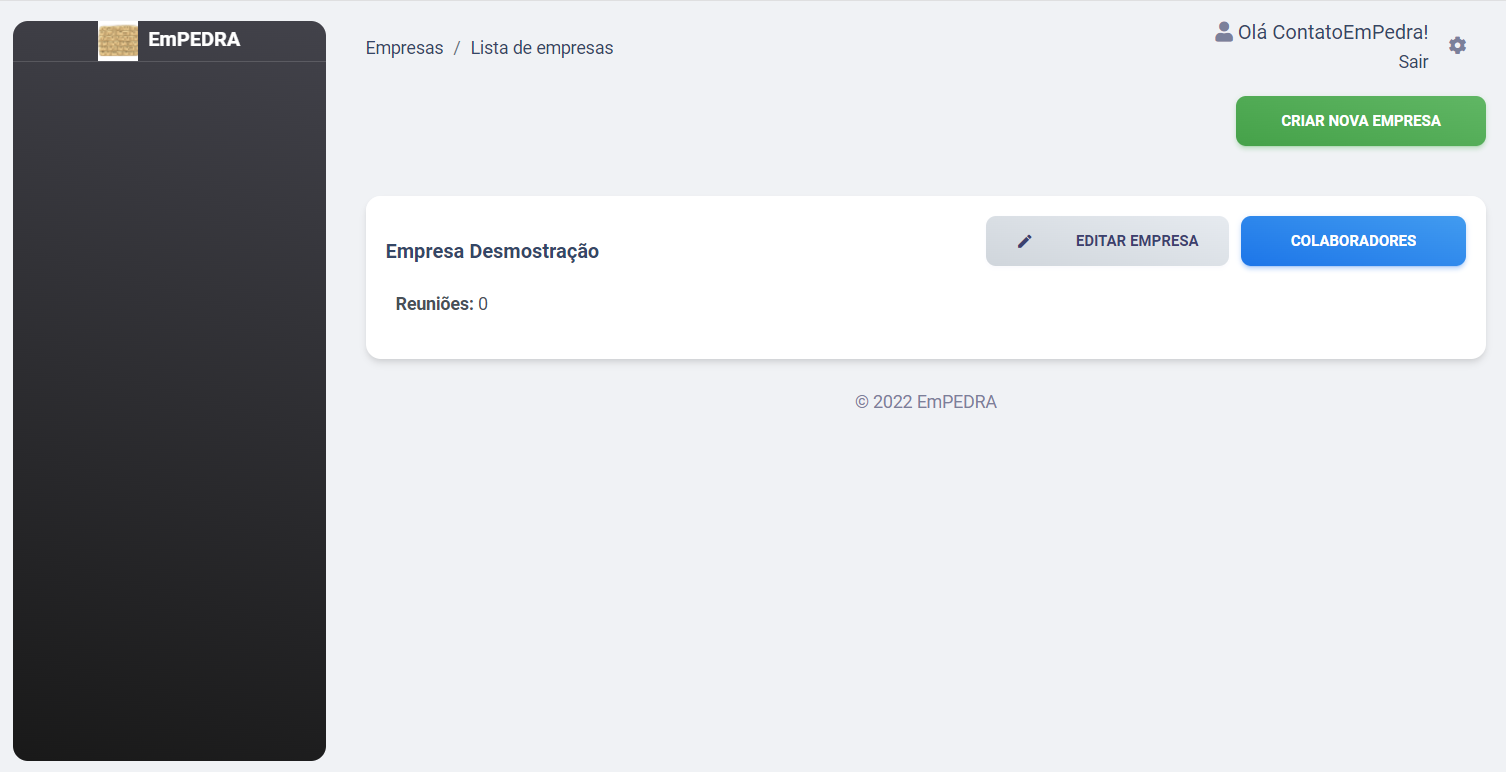Click the EmPEDRA stone logo image
This screenshot has width=1506, height=772.
pyautogui.click(x=118, y=41)
